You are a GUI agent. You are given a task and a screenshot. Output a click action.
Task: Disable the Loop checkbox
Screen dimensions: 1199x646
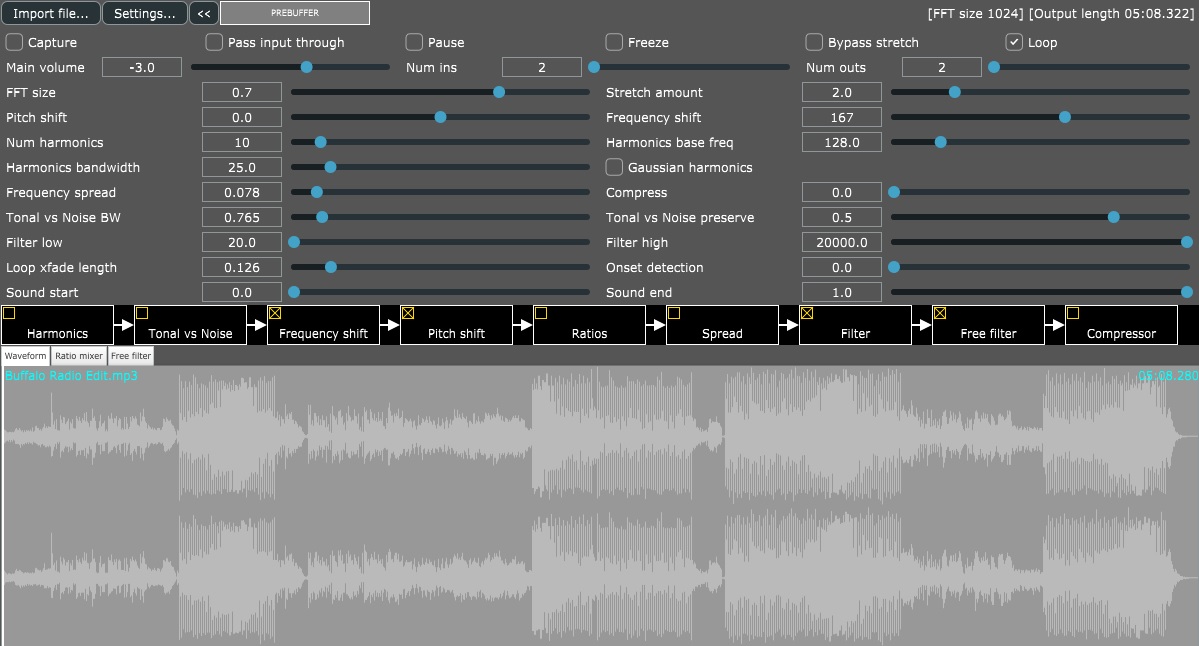(1013, 42)
